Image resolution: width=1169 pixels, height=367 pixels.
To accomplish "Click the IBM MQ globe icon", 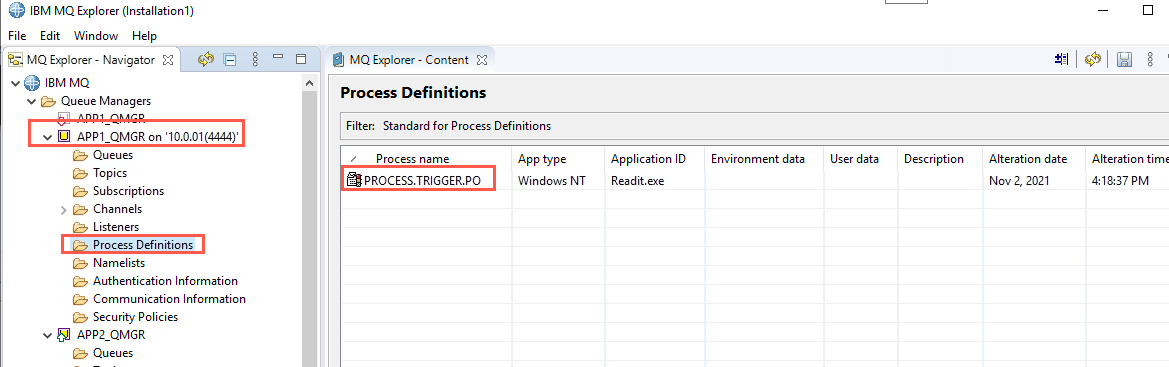I will tap(31, 82).
